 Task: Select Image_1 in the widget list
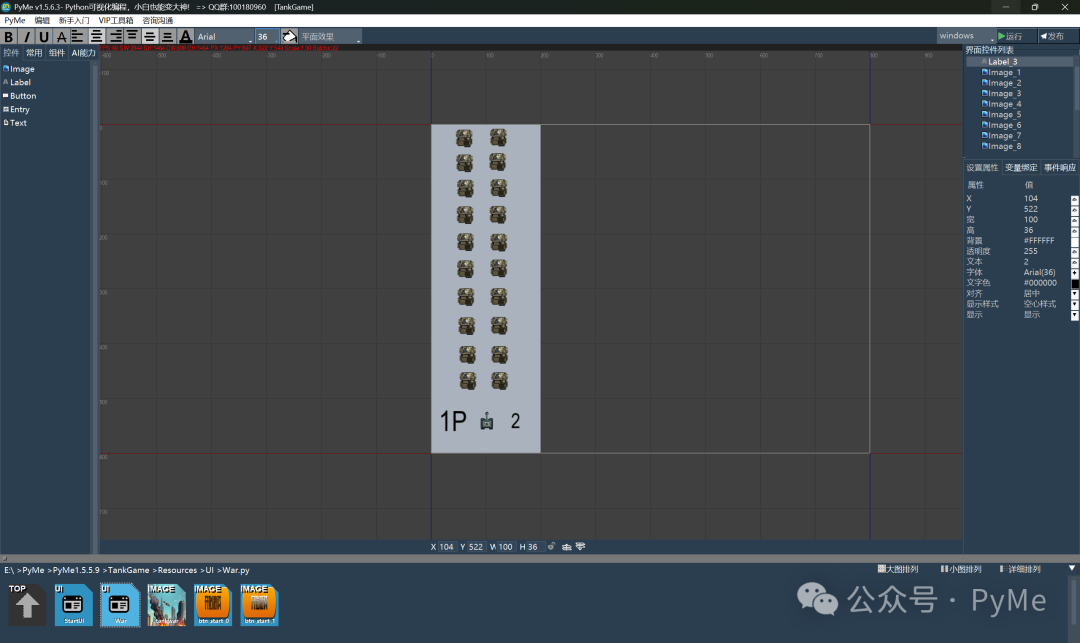pyautogui.click(x=1001, y=72)
